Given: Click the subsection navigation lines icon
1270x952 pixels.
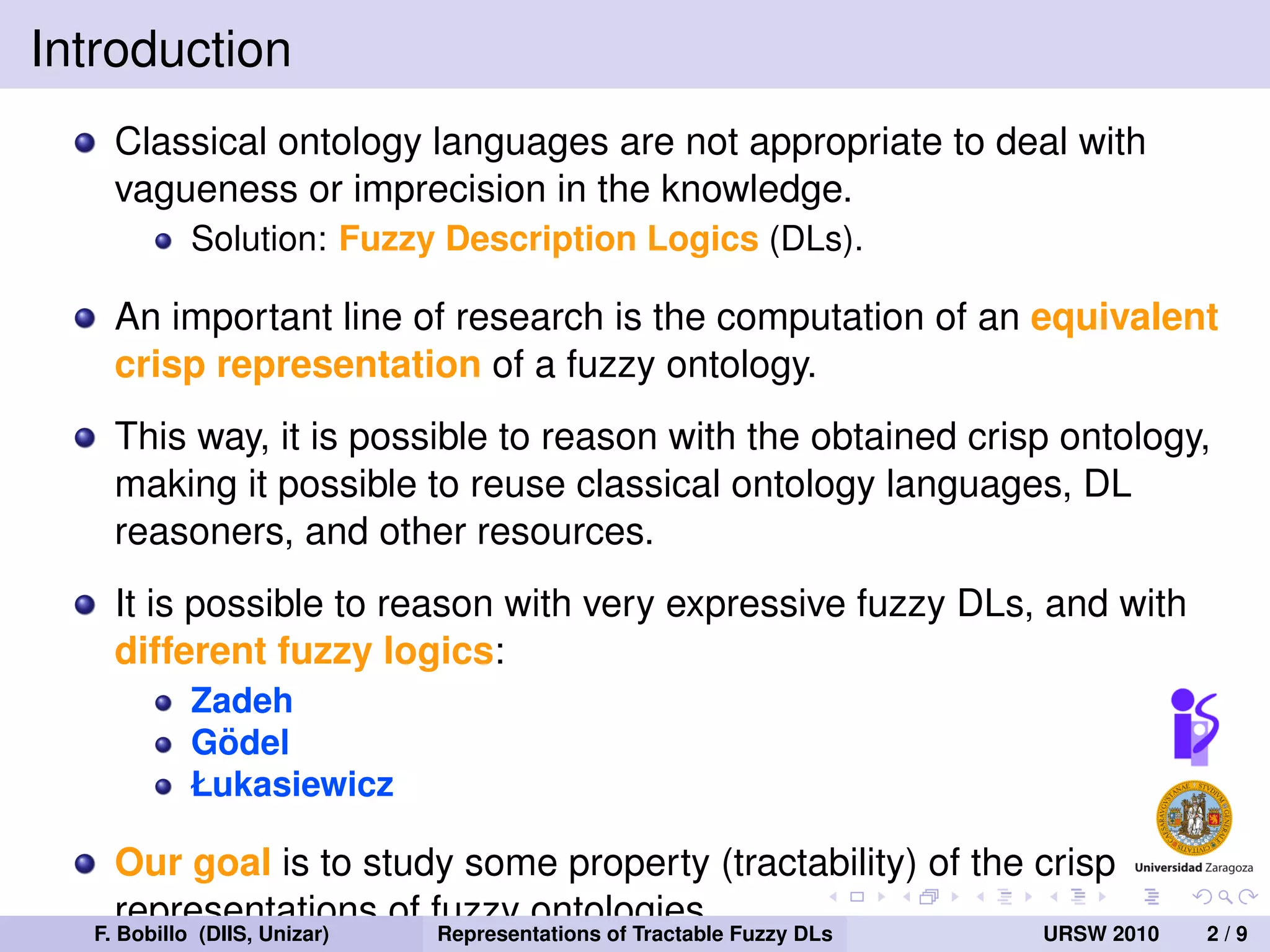Looking at the screenshot, I should click(x=1005, y=896).
